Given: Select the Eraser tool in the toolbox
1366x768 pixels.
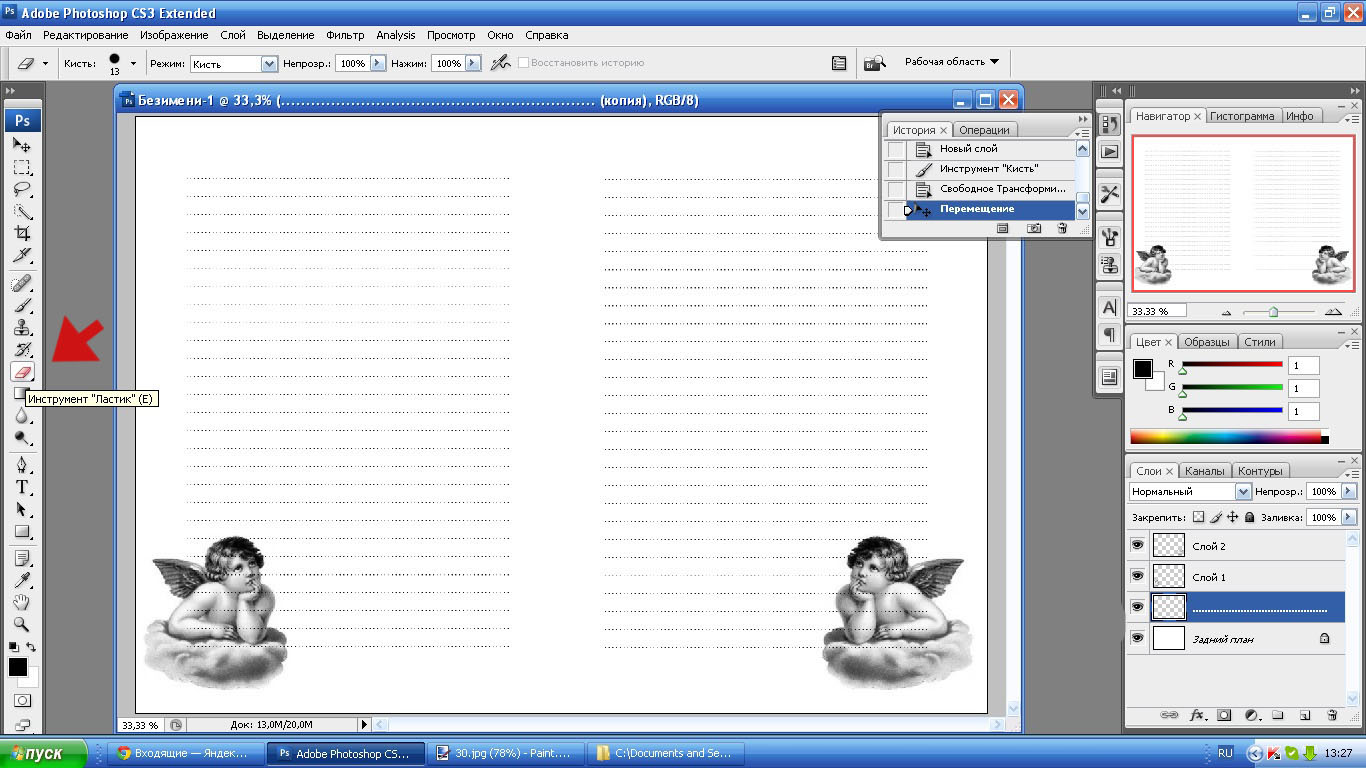Looking at the screenshot, I should (22, 371).
